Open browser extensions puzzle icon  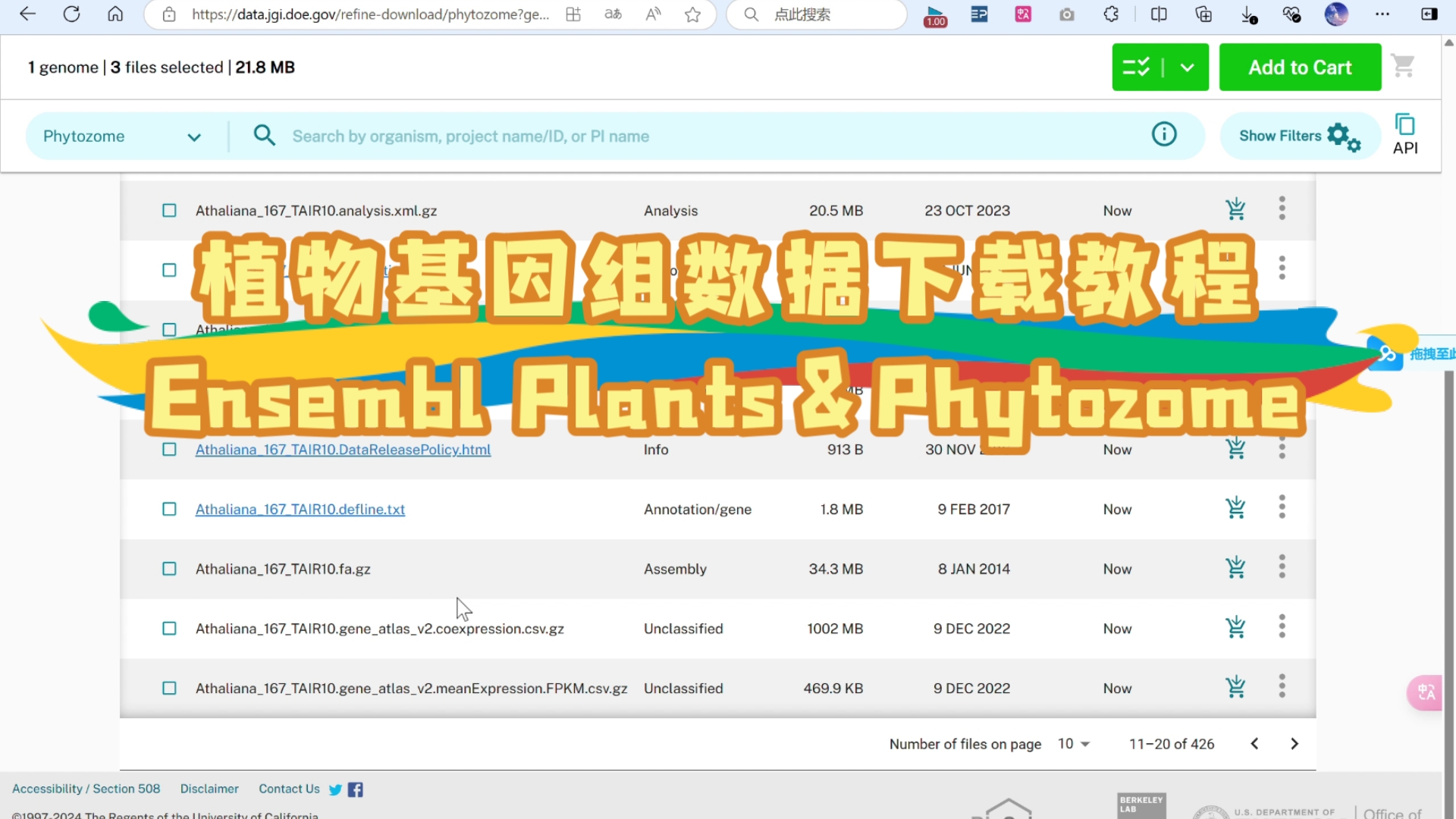tap(1111, 14)
